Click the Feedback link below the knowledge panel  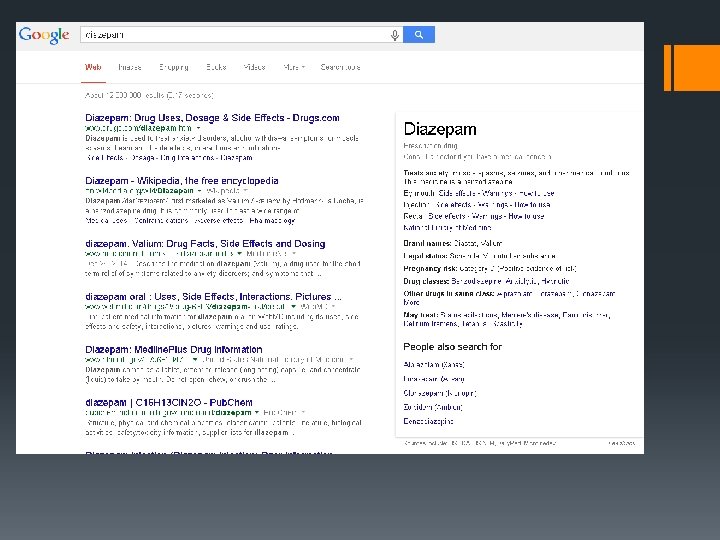click(x=622, y=443)
